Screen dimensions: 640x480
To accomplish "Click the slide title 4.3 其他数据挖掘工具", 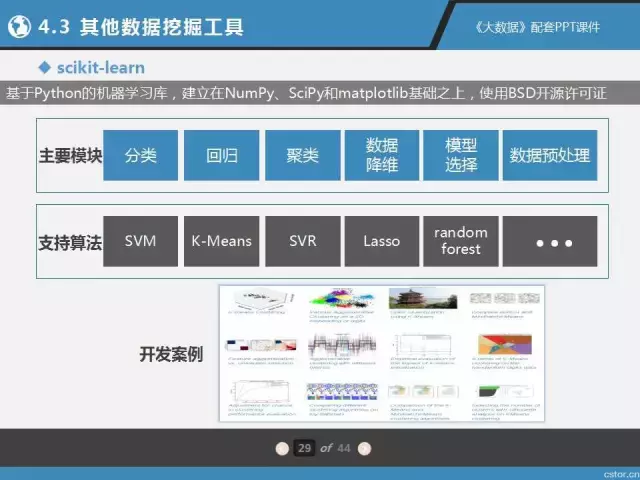I will [141, 27].
